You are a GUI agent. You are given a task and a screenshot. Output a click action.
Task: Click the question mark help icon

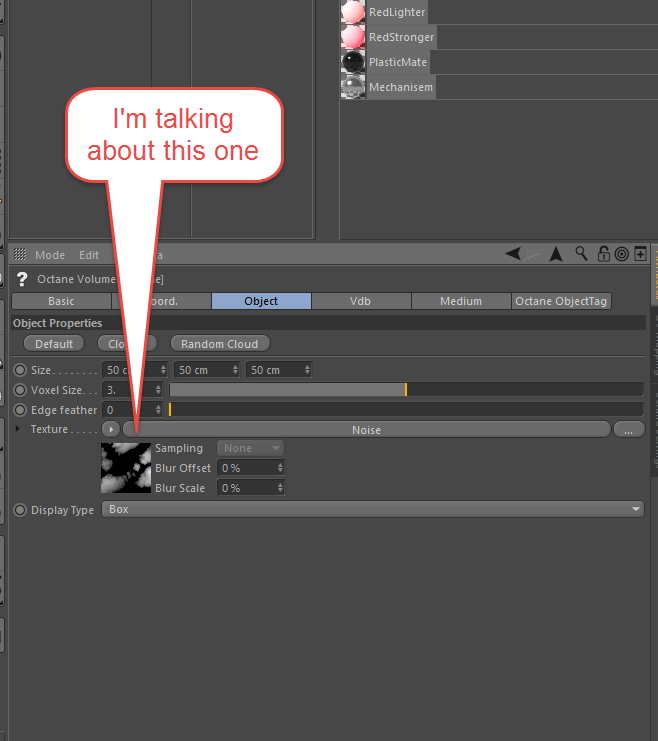coord(22,279)
